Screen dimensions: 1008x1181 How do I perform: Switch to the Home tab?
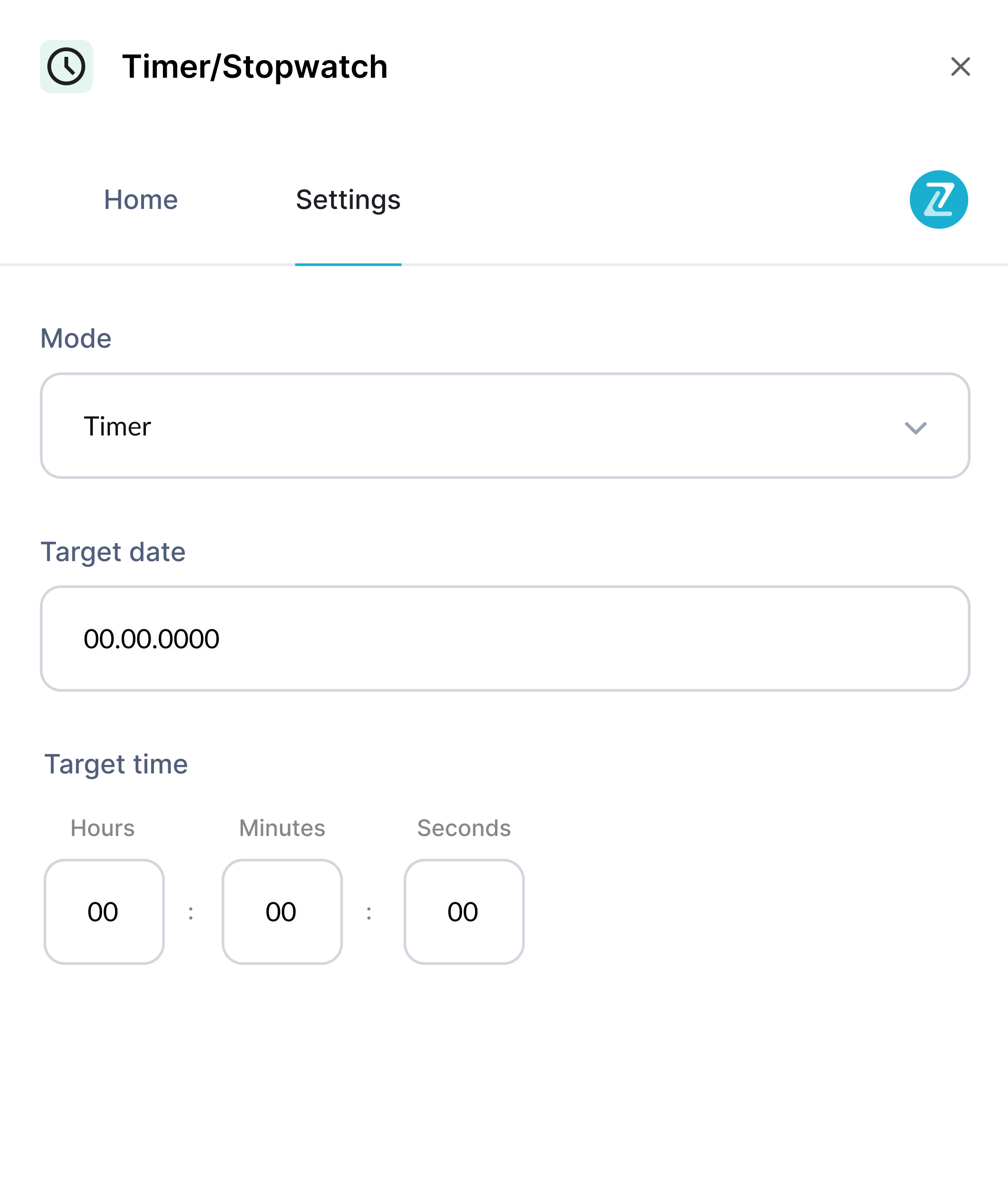(141, 200)
